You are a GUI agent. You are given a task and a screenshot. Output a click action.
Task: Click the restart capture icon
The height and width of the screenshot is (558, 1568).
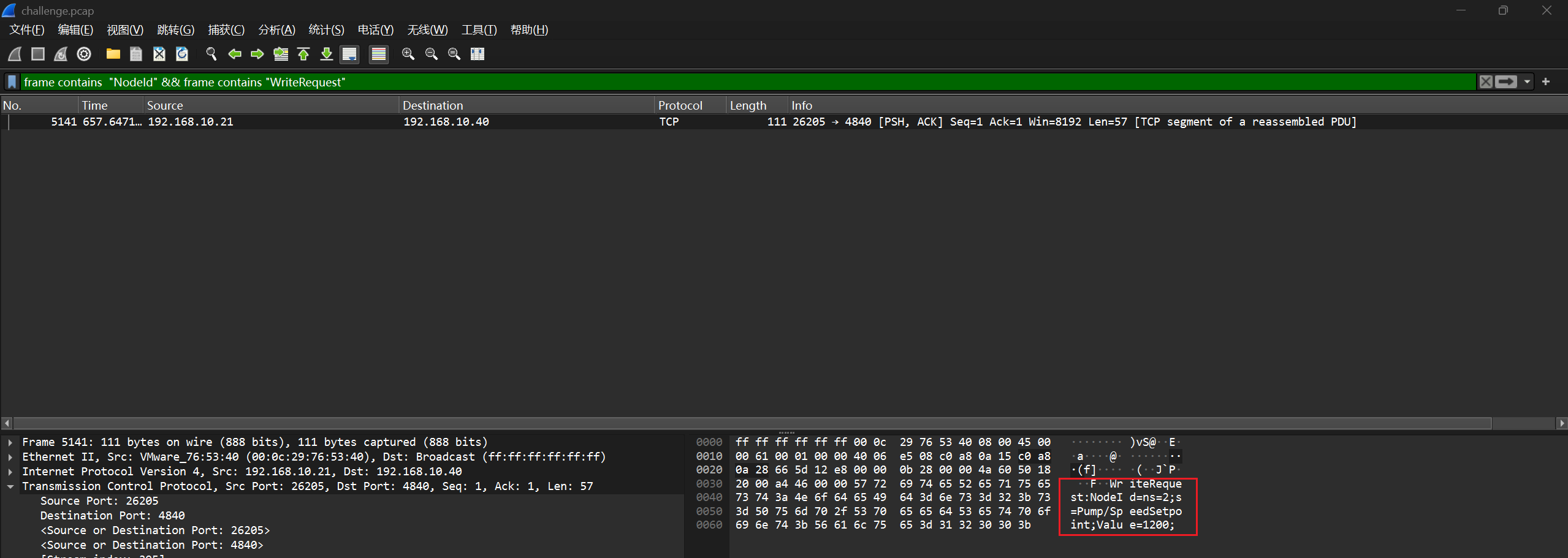[x=61, y=54]
